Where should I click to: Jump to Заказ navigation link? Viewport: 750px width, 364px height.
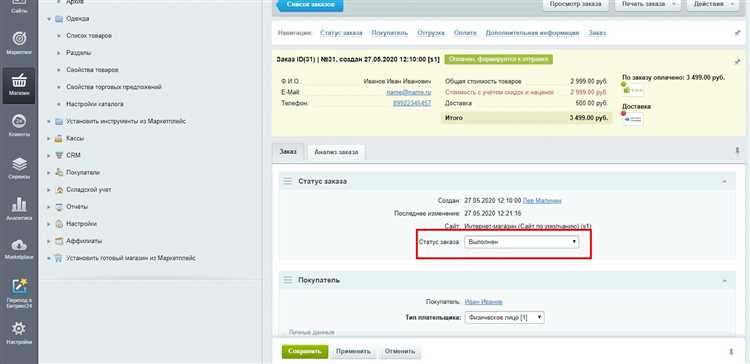tap(597, 33)
